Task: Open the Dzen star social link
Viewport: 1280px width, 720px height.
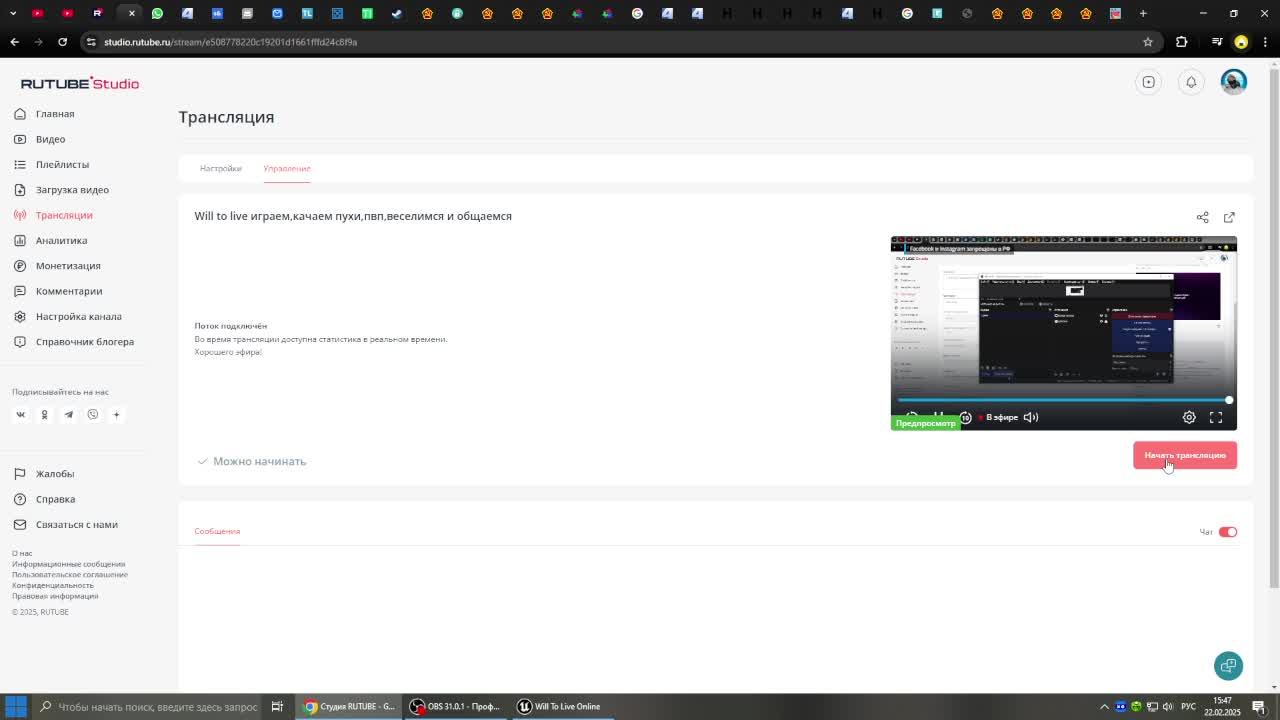Action: [116, 414]
